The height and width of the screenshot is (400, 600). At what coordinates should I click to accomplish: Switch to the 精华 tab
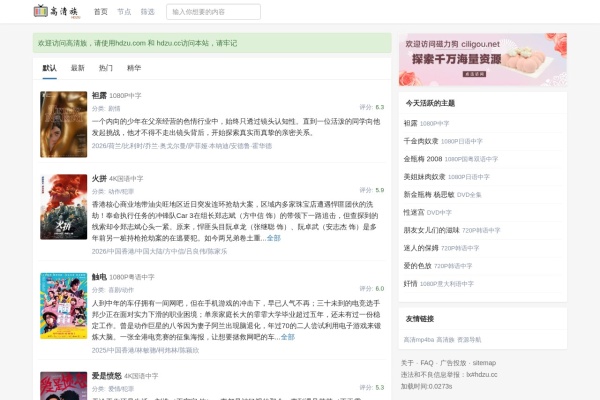point(134,68)
